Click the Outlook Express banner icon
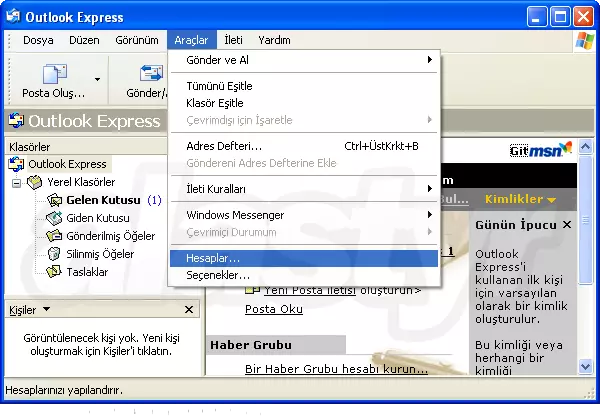600x417 pixels. [16, 120]
